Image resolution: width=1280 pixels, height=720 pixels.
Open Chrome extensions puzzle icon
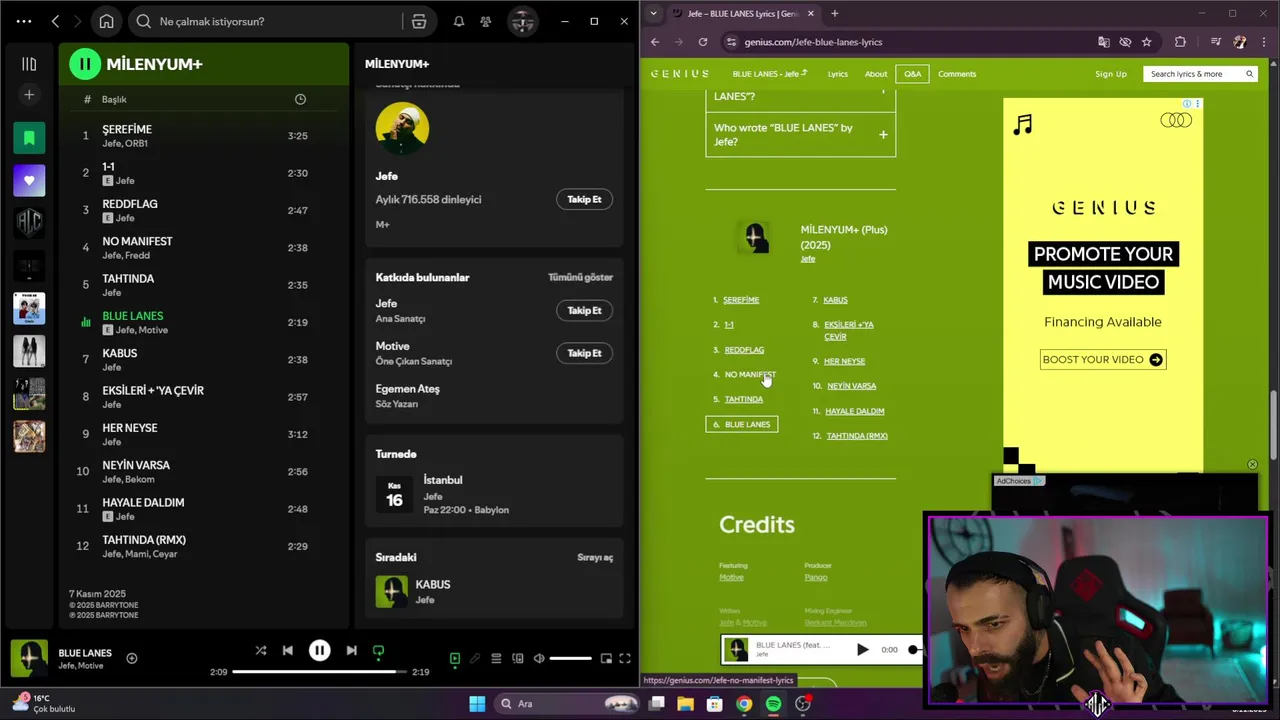point(1180,42)
